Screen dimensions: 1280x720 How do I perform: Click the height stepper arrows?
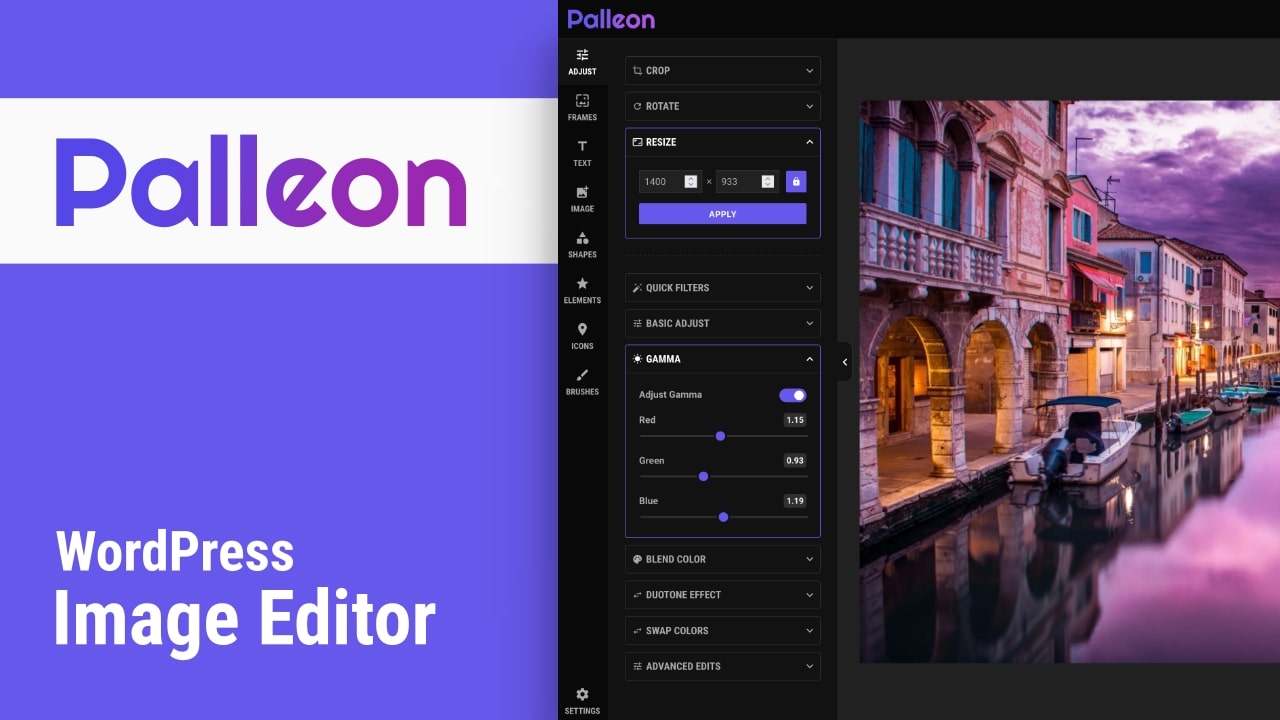768,182
